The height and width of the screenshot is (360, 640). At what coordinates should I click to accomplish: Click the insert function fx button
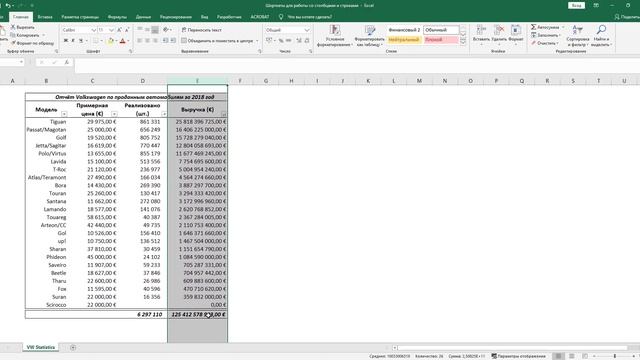(x=67, y=62)
